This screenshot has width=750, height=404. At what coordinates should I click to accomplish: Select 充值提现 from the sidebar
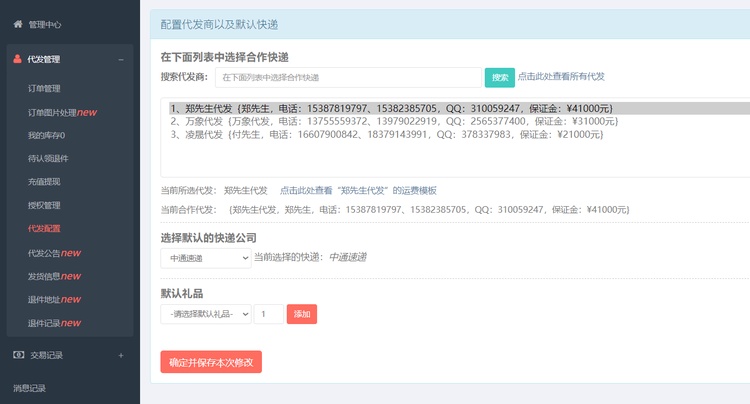44,182
